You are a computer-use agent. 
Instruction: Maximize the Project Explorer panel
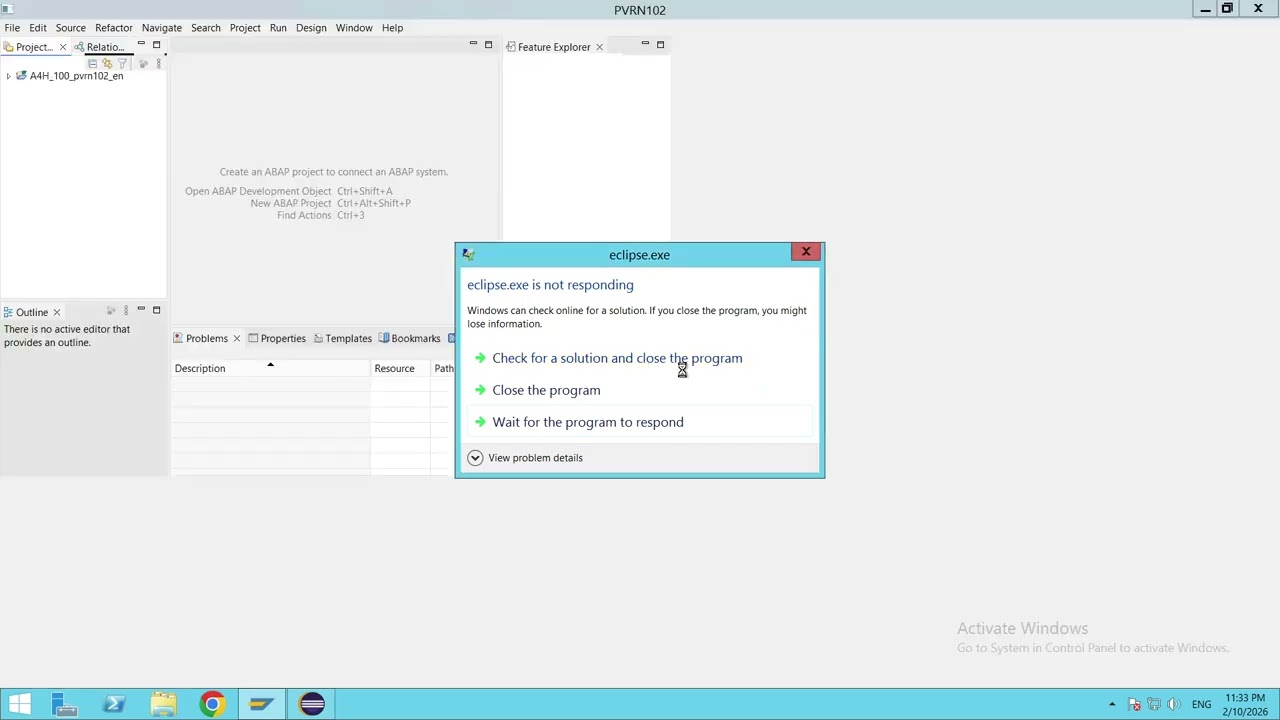click(156, 45)
